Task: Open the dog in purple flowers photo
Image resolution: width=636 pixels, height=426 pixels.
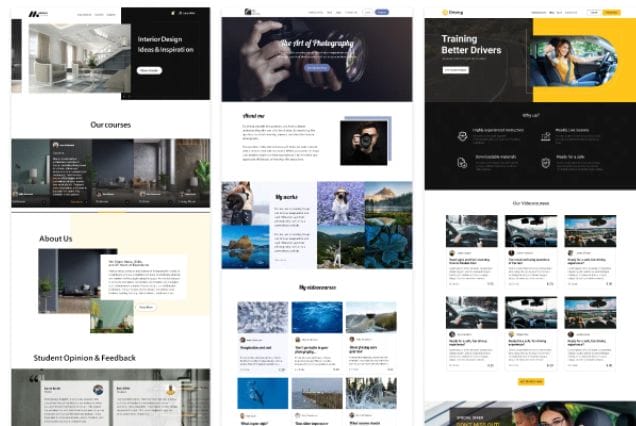Action: pos(341,203)
